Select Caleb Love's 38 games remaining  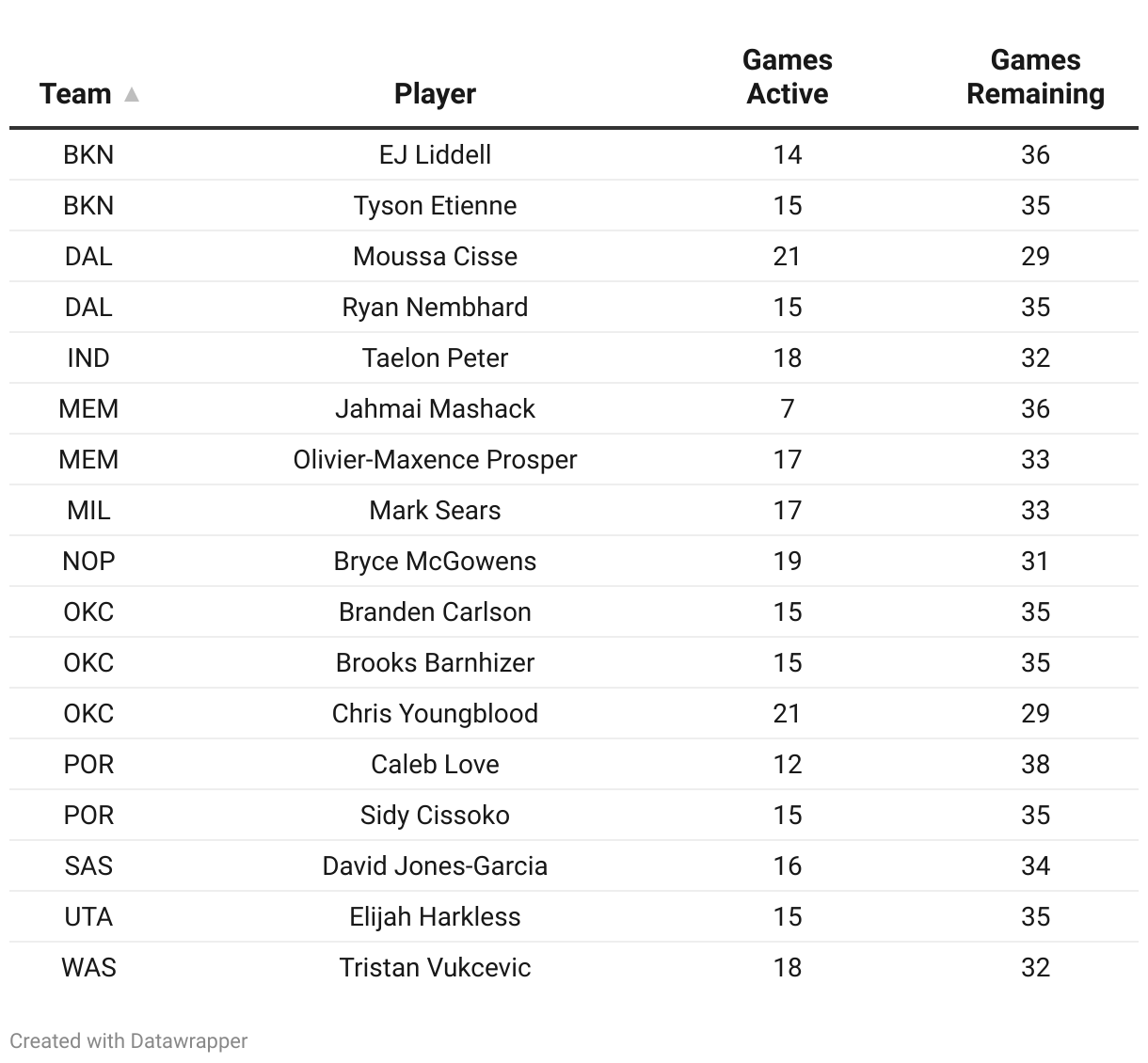click(x=1035, y=764)
